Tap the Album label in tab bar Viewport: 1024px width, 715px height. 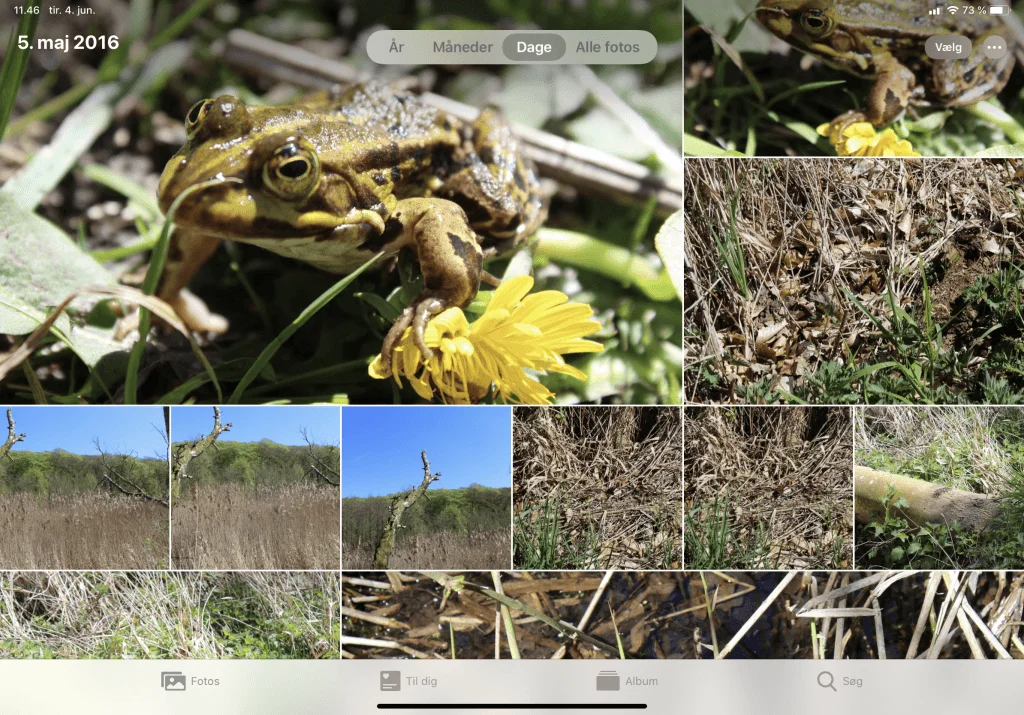click(641, 681)
